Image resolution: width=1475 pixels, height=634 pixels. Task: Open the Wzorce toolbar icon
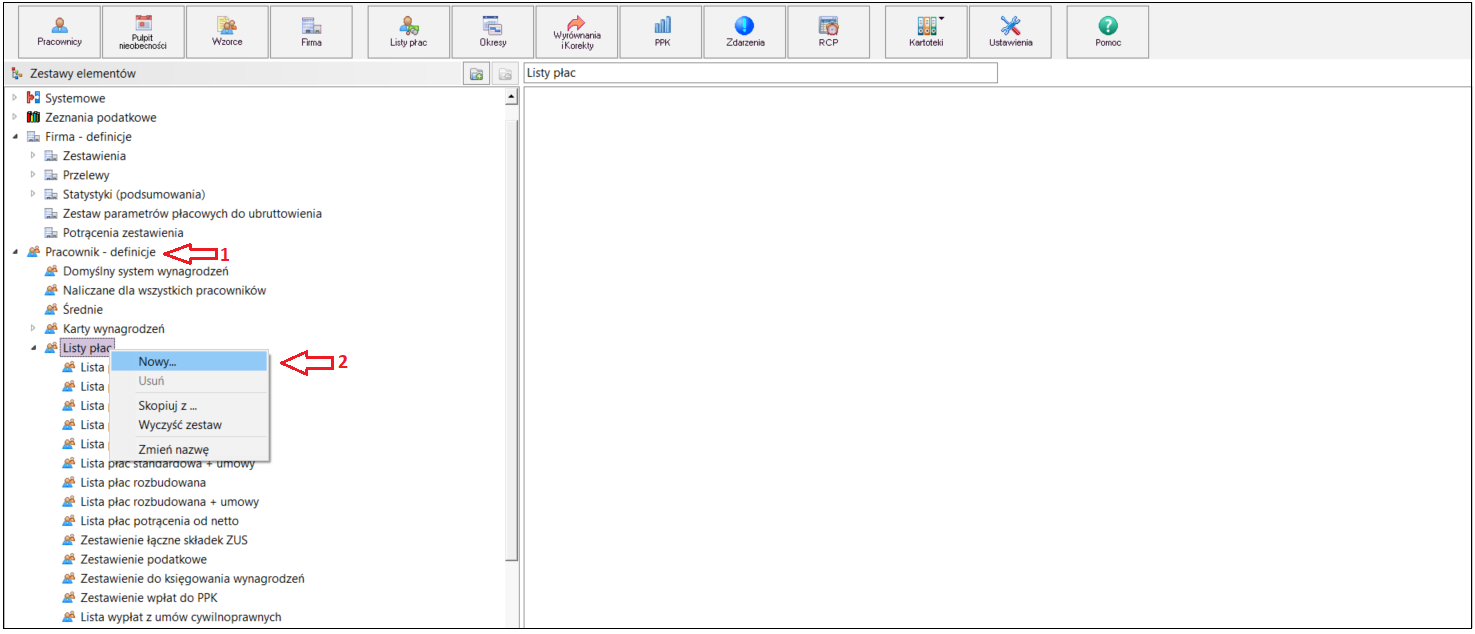[x=227, y=32]
